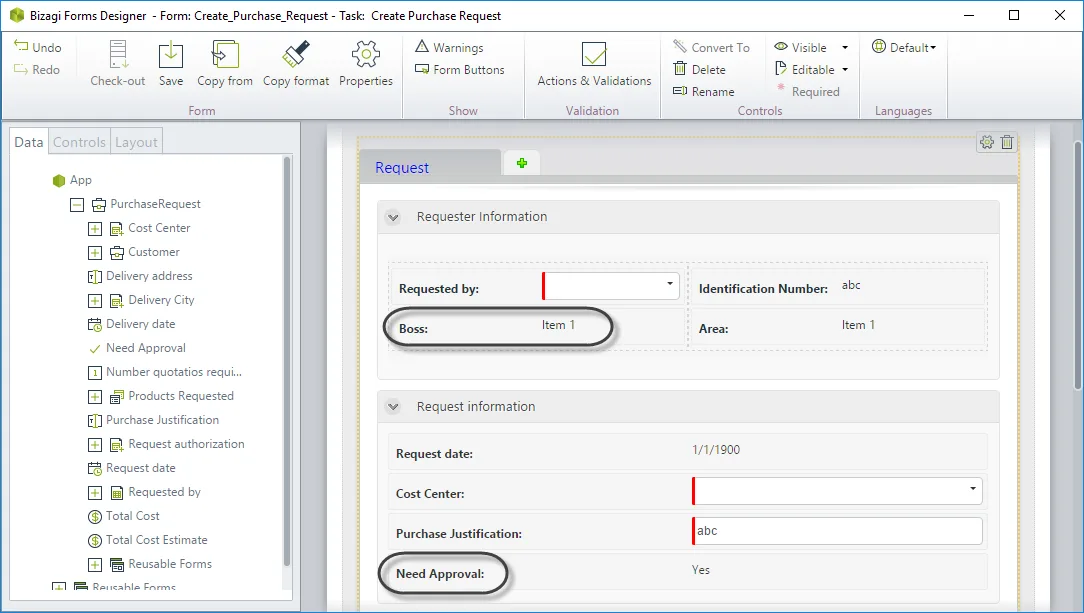This screenshot has height=613, width=1084.
Task: Toggle the Editable option
Action: click(x=805, y=69)
